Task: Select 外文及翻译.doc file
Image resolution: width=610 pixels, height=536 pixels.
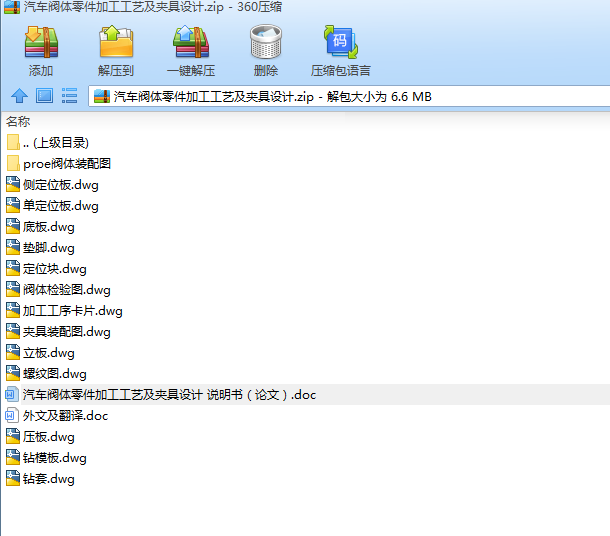Action: coord(57,415)
